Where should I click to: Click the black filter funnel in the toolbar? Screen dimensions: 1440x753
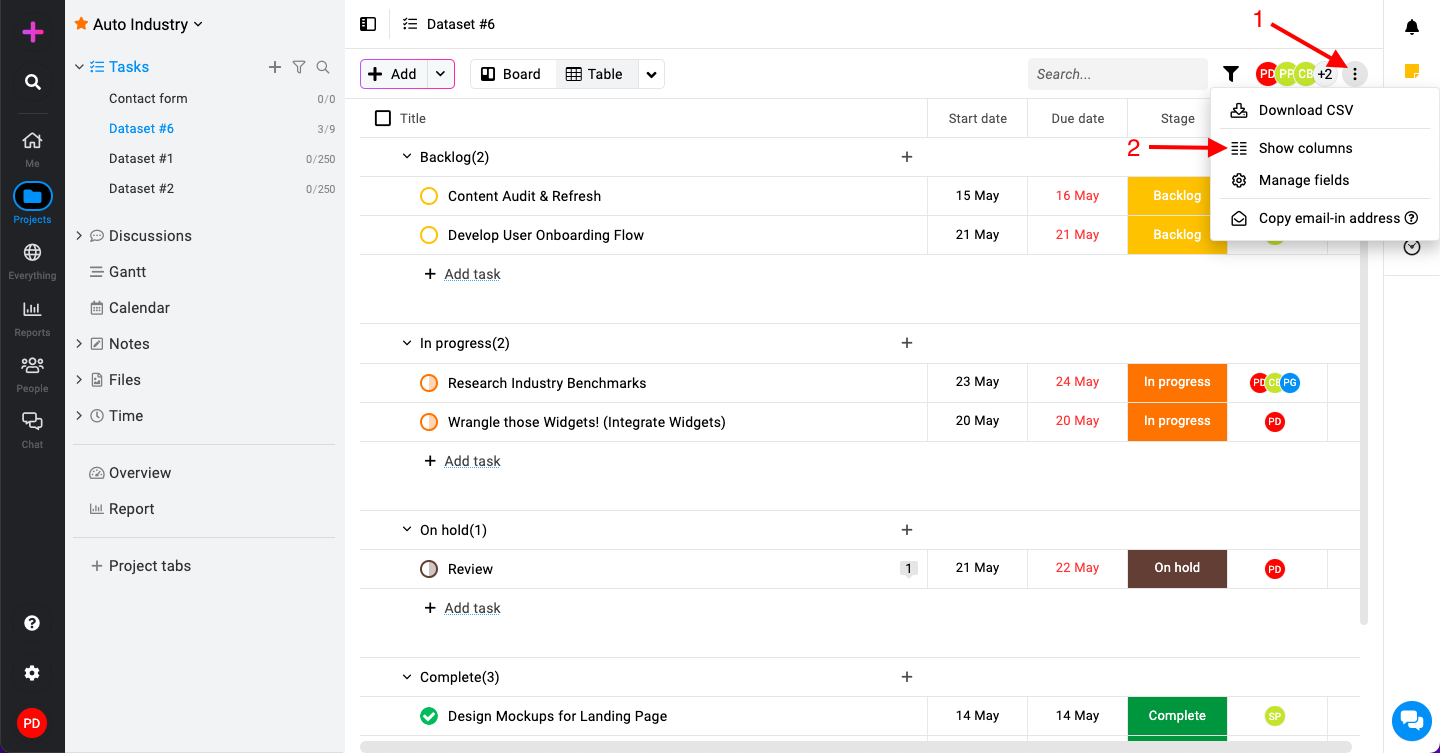[1231, 74]
